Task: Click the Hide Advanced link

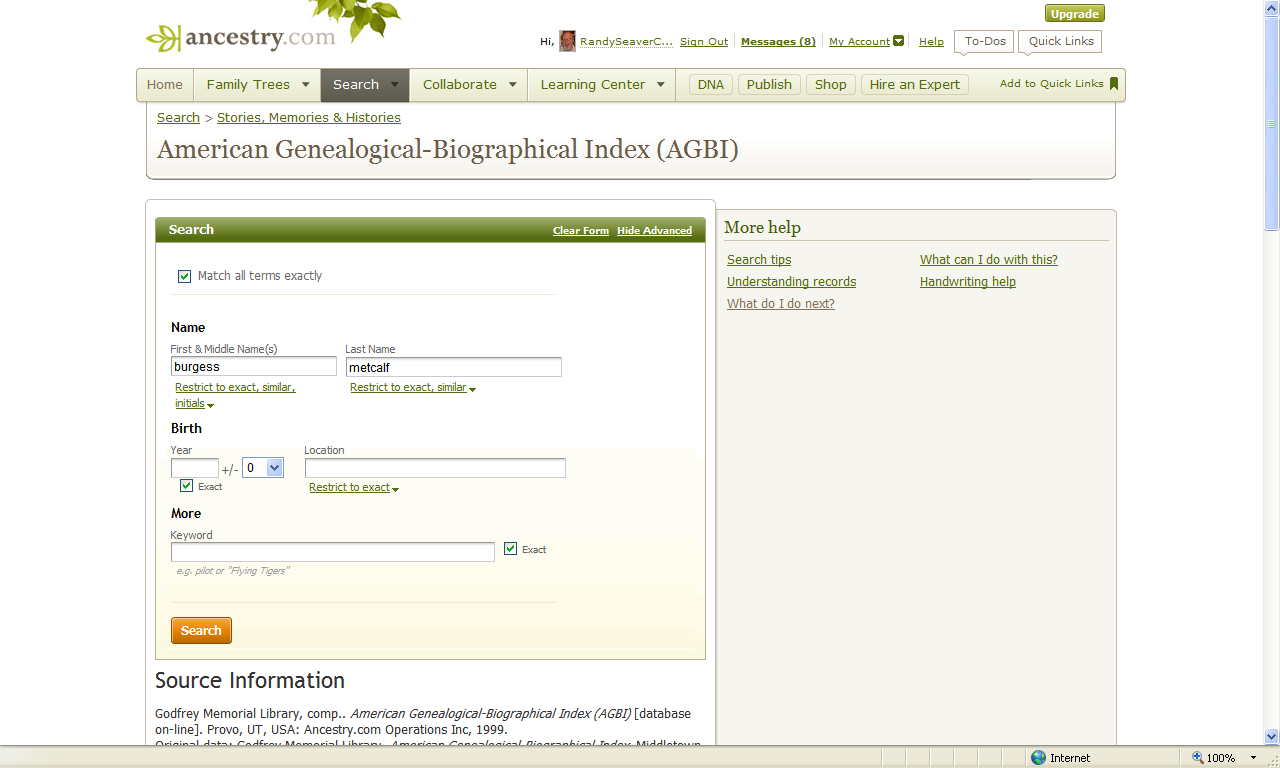Action: tap(654, 231)
